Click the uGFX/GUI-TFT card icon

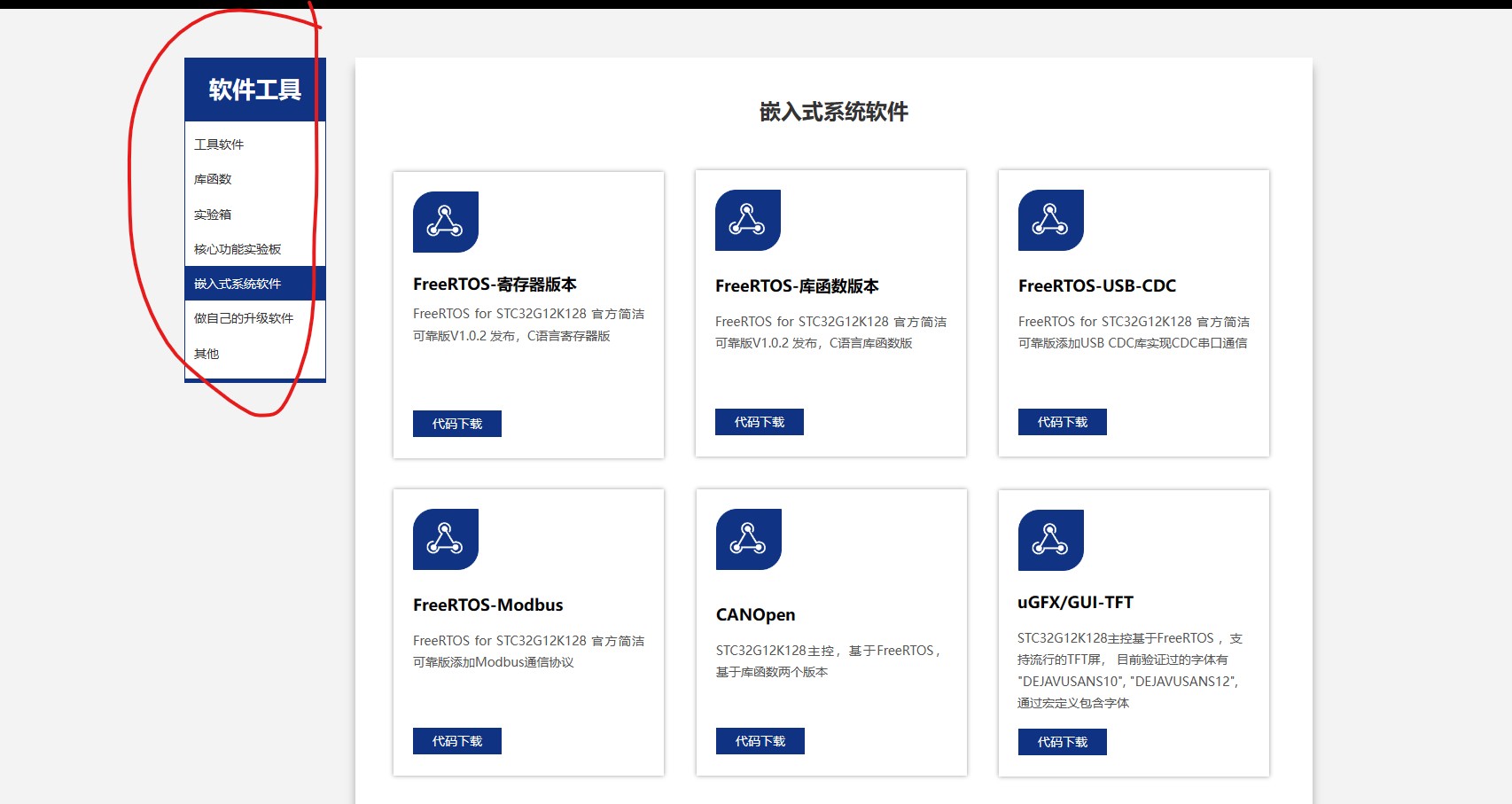pyautogui.click(x=1051, y=540)
